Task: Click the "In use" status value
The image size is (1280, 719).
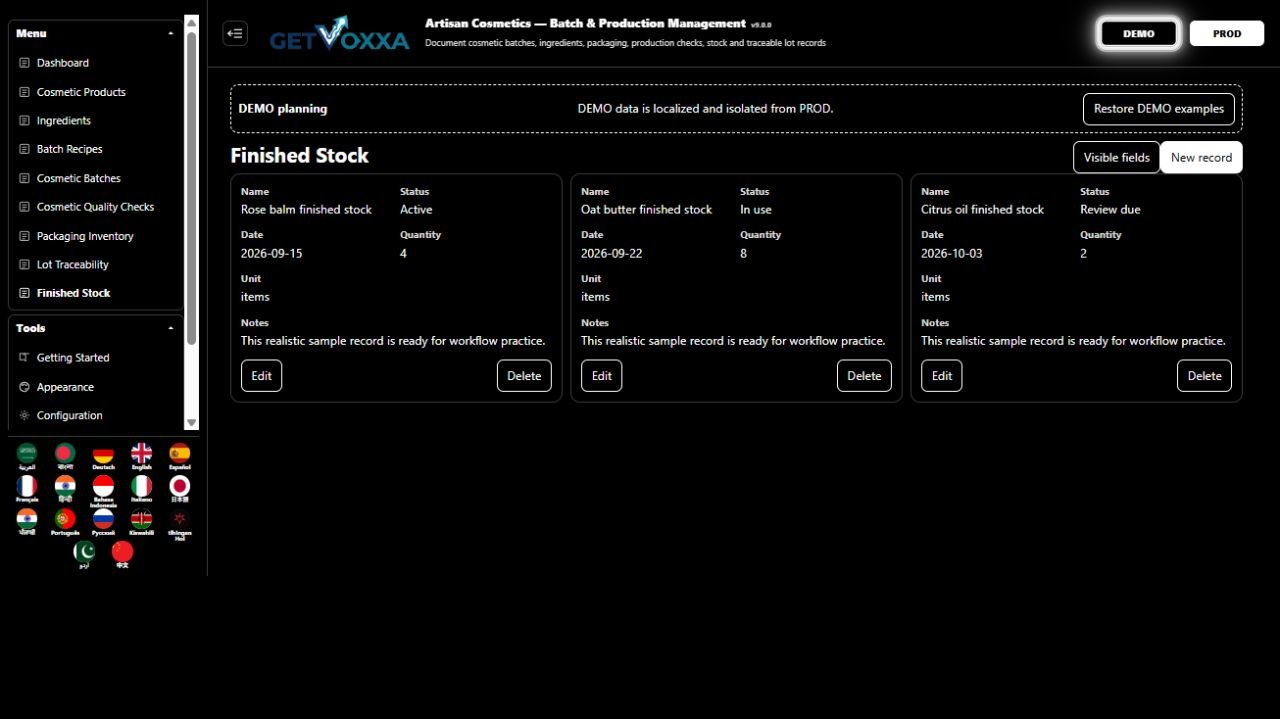Action: [756, 210]
